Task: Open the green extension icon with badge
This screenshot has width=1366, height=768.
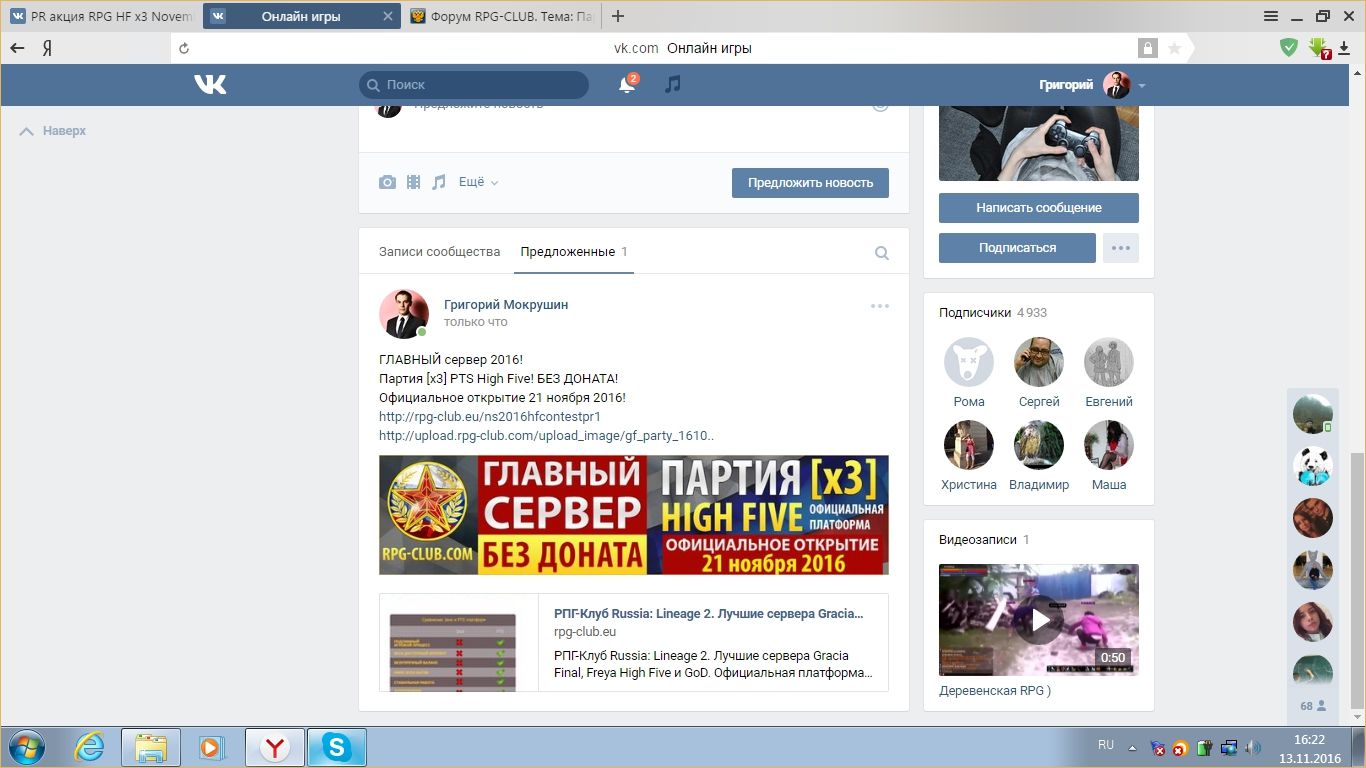Action: point(1319,48)
